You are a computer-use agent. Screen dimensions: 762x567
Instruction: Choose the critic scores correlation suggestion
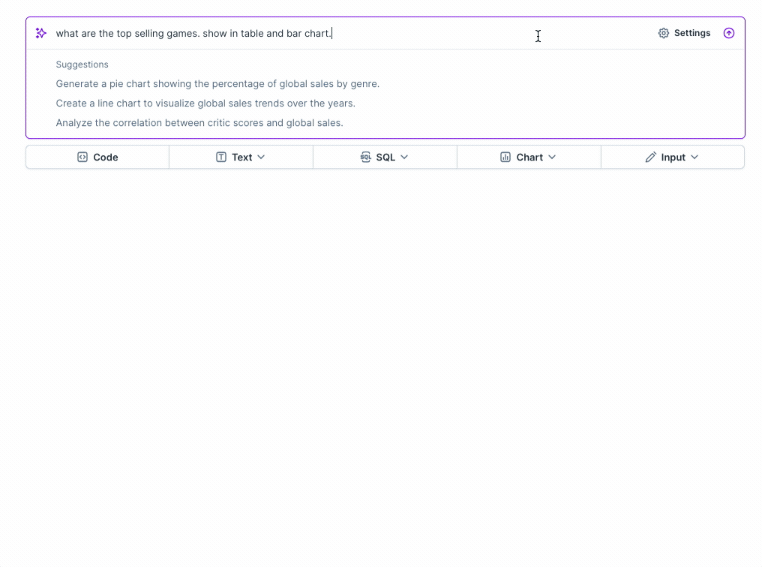tap(199, 122)
